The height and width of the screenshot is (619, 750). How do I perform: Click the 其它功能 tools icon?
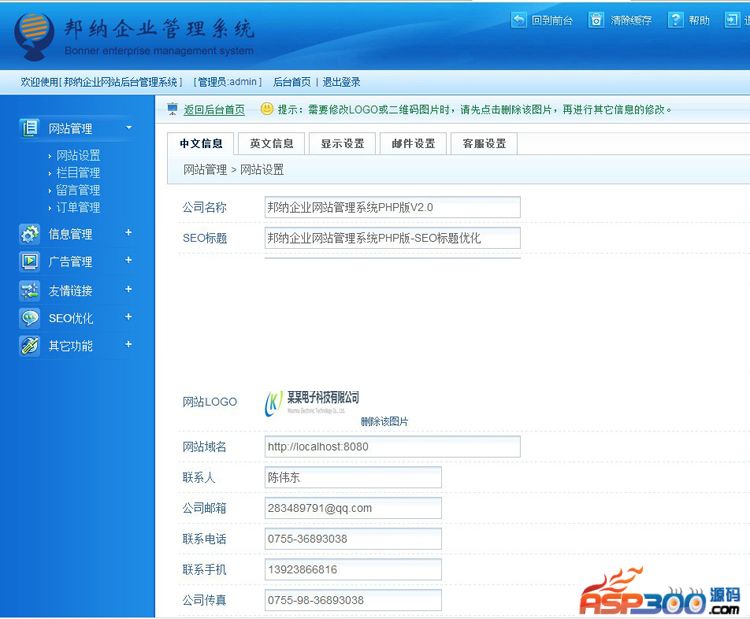point(30,345)
